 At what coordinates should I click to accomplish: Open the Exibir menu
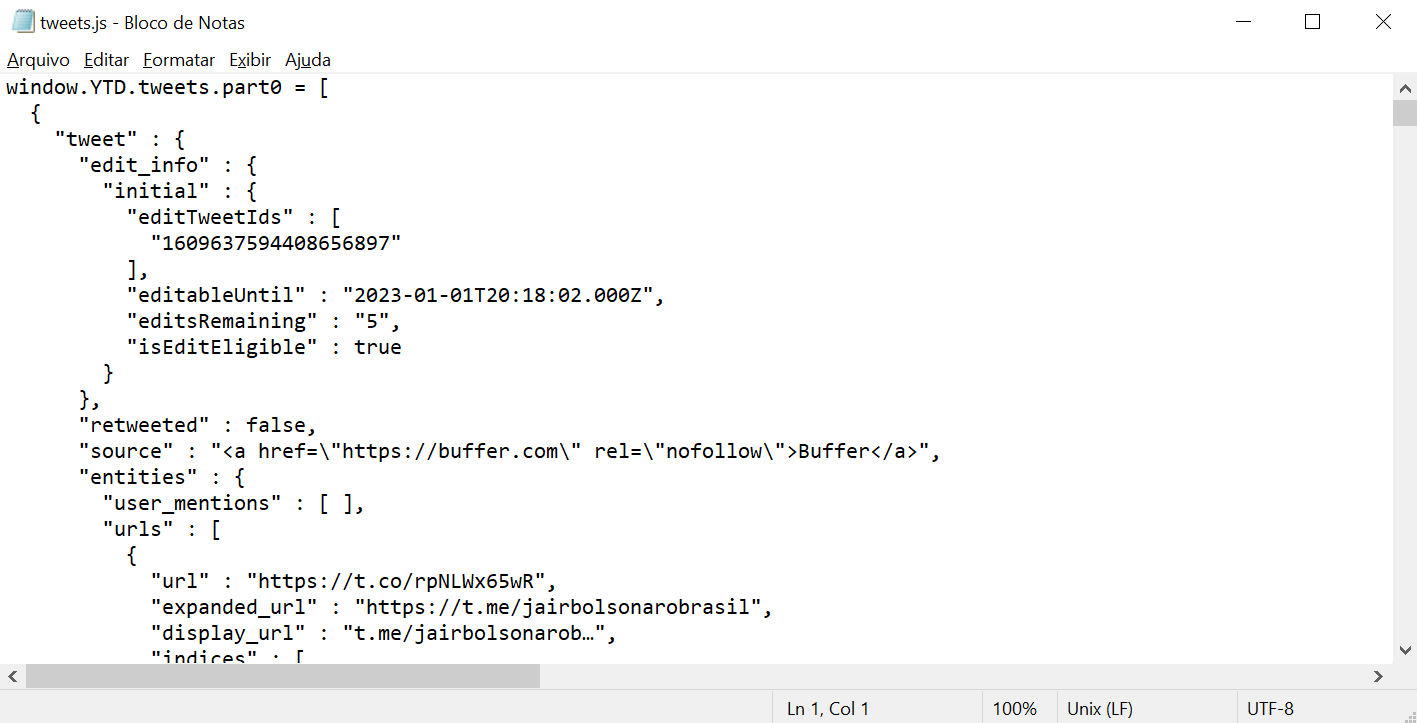point(249,60)
